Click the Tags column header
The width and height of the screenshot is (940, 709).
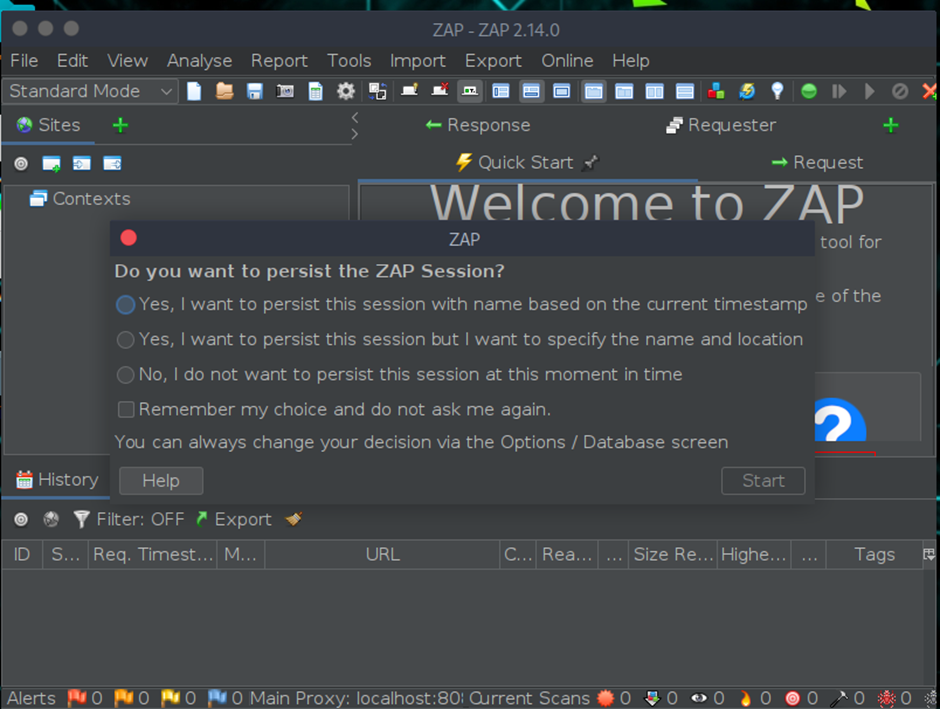(874, 554)
